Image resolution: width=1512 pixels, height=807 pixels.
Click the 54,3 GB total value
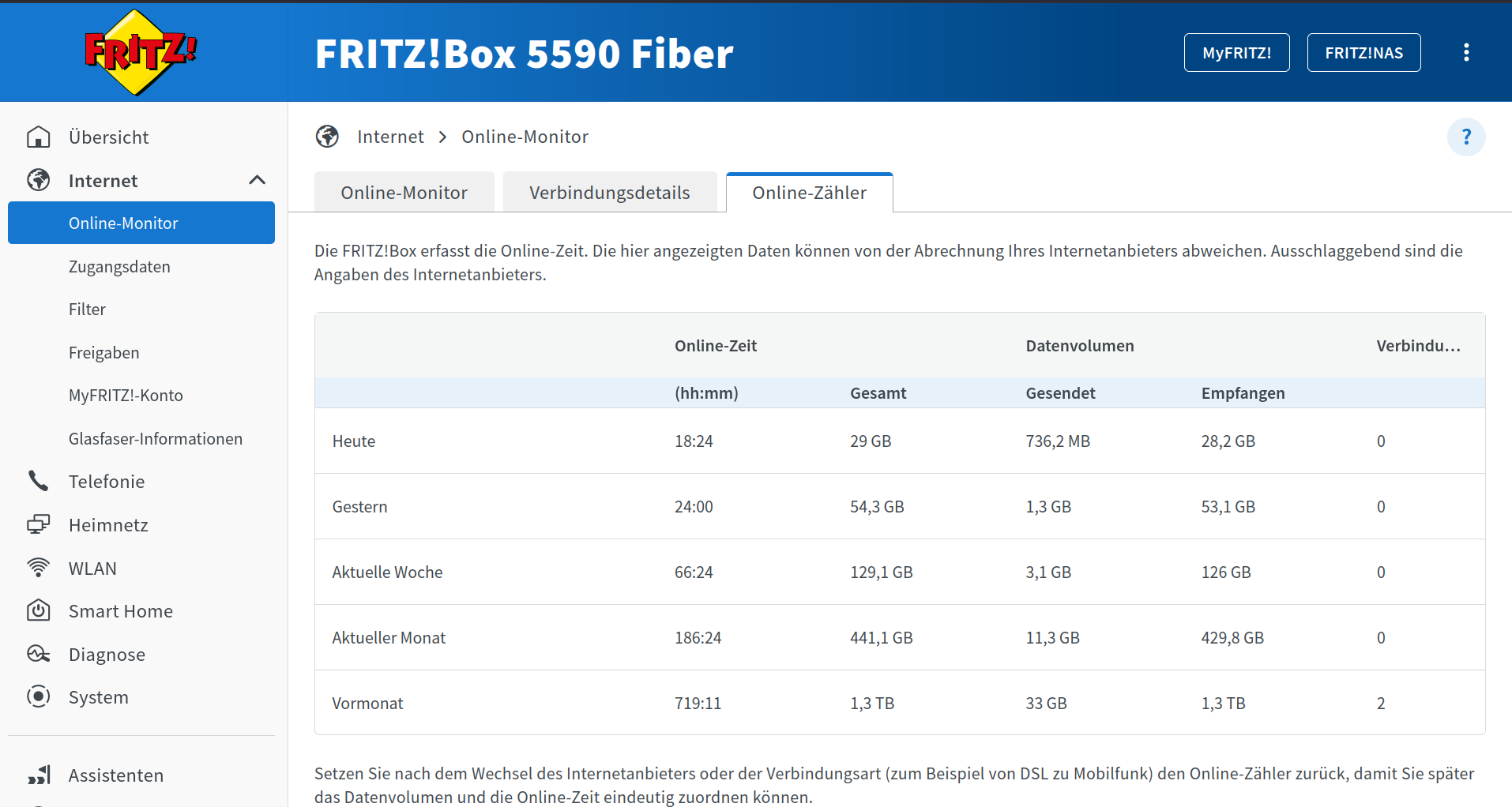click(877, 506)
